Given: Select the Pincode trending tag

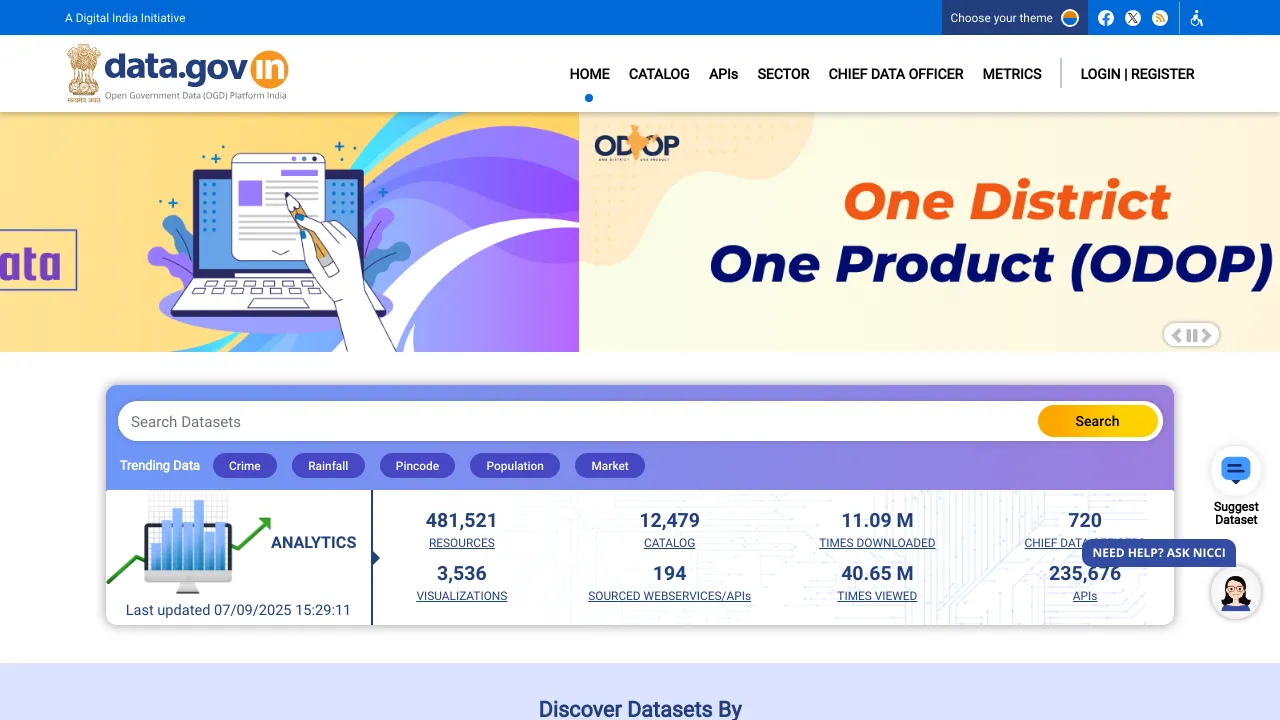Looking at the screenshot, I should pos(417,466).
